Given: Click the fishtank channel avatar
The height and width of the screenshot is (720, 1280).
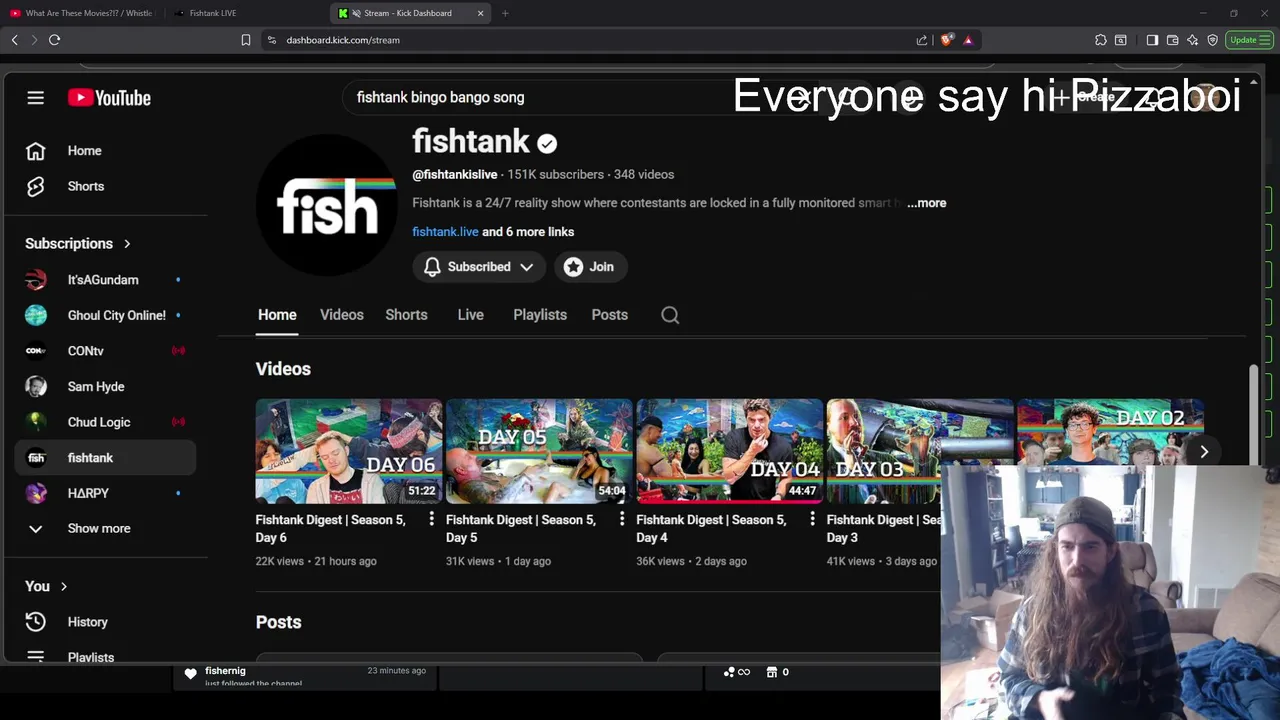Looking at the screenshot, I should (x=327, y=205).
